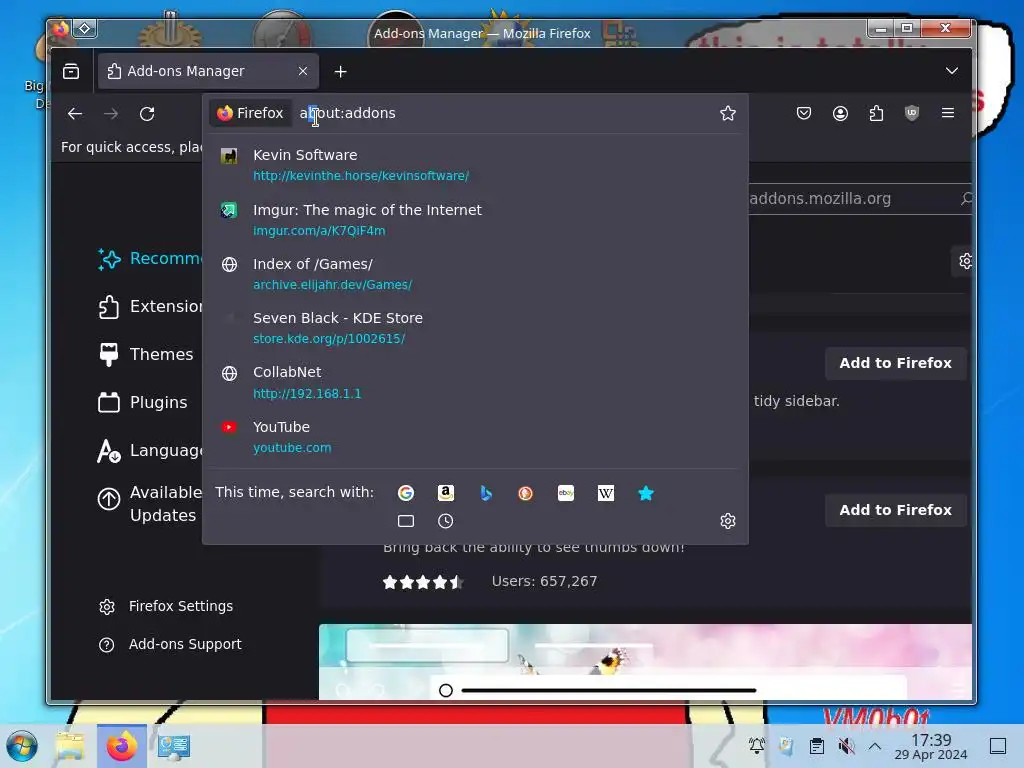This screenshot has width=1024, height=768.
Task: Search this time with Bing
Action: click(485, 493)
